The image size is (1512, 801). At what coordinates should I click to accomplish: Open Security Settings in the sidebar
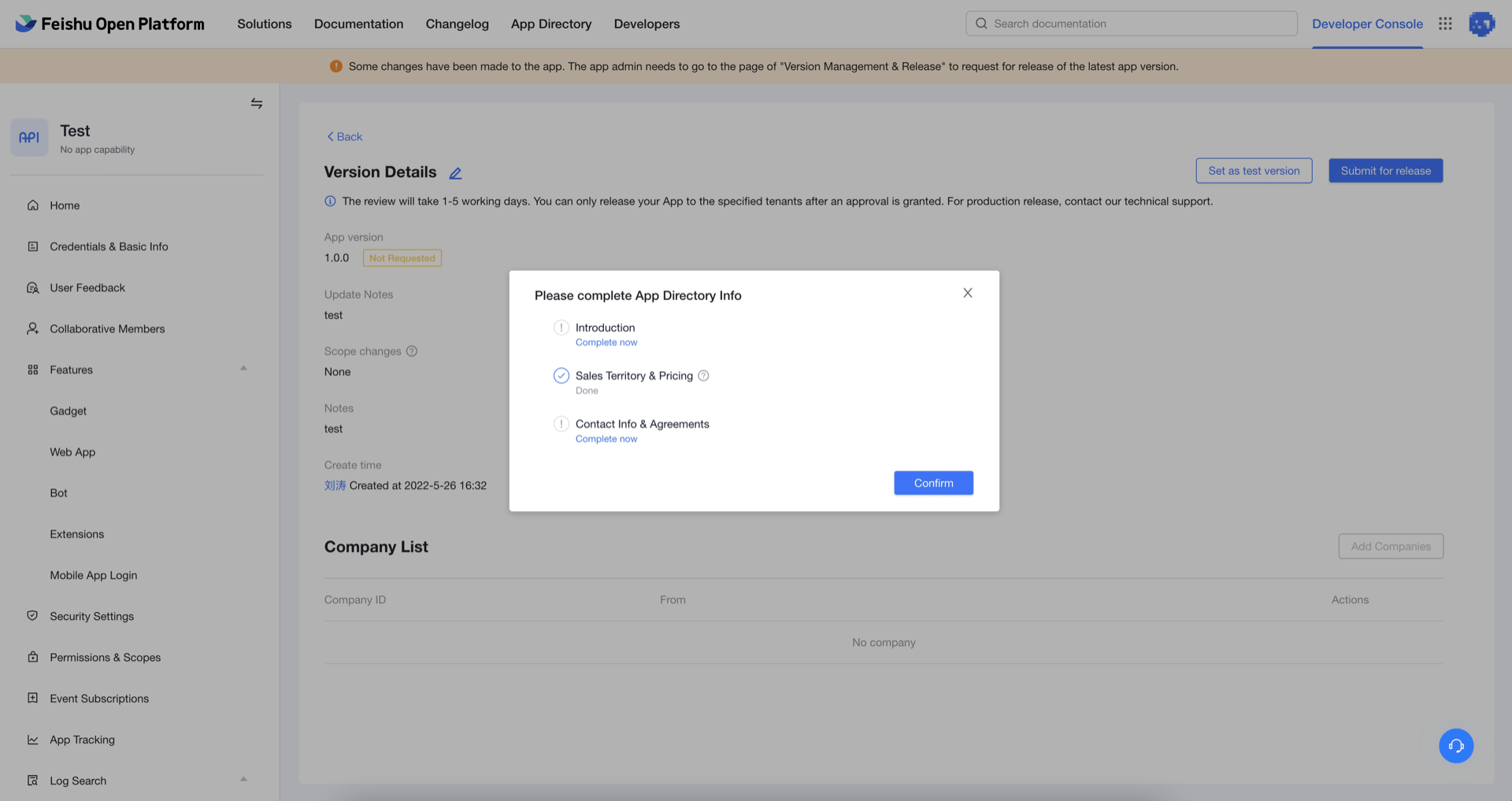tap(91, 616)
